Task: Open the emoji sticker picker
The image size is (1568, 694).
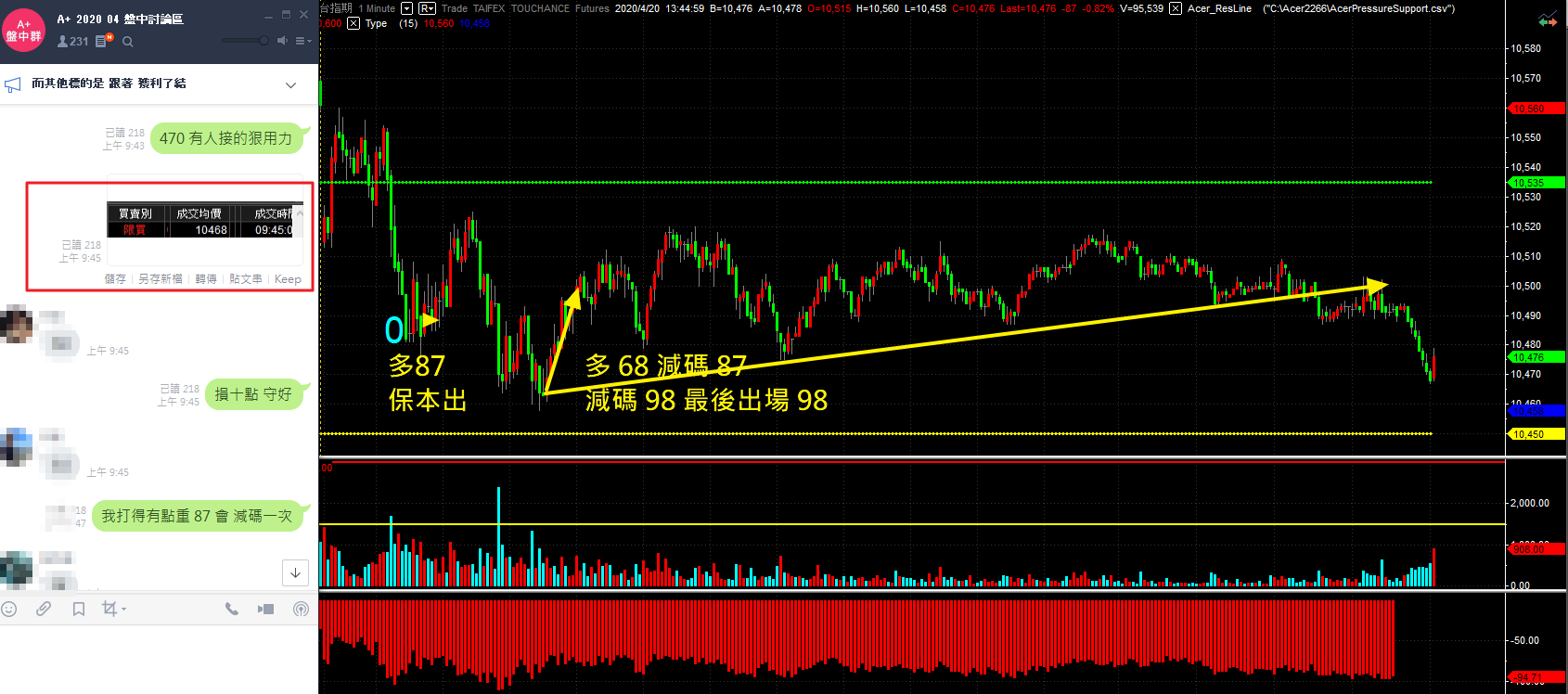Action: tap(9, 609)
